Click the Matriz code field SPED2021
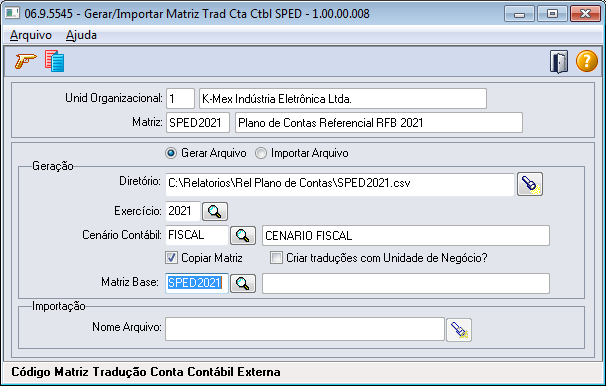The width and height of the screenshot is (606, 386). tap(198, 122)
